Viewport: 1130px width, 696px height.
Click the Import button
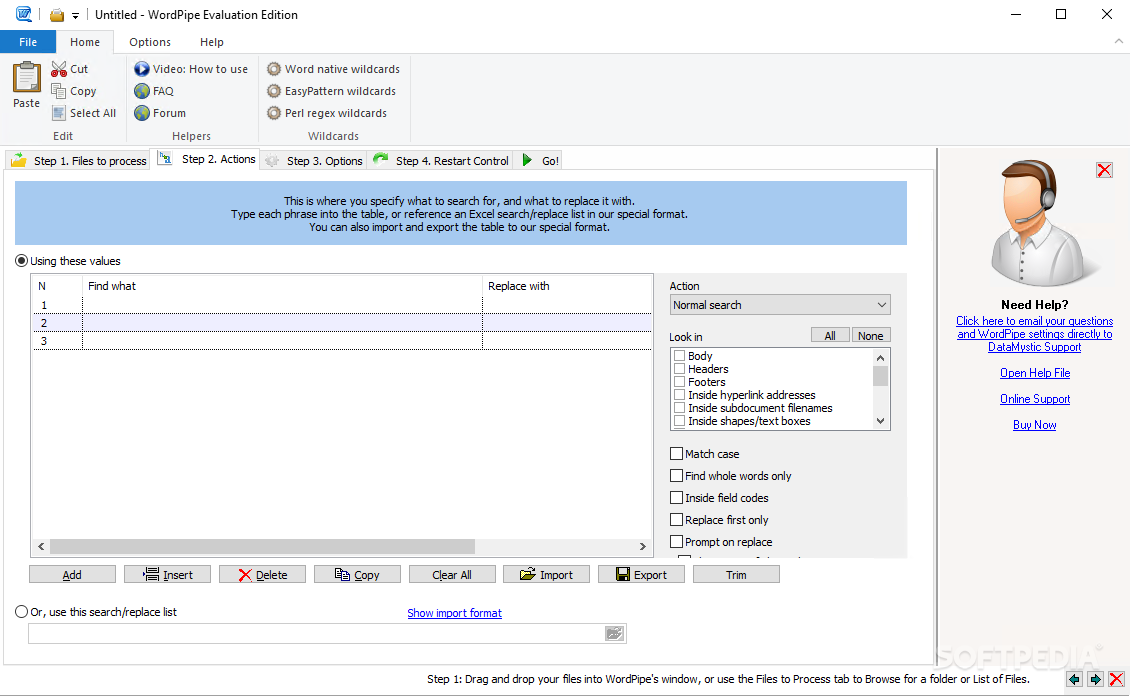pos(546,574)
